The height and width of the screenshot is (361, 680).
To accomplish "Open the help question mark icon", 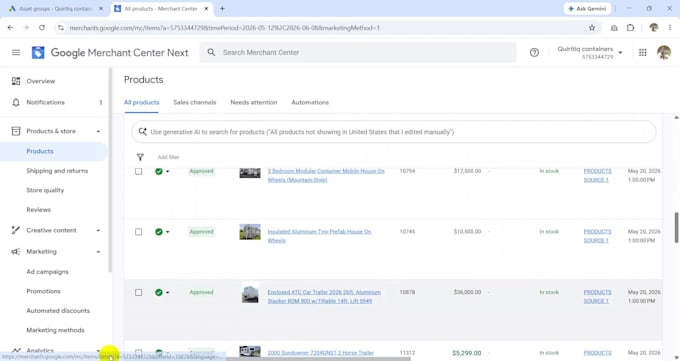I will coord(534,53).
